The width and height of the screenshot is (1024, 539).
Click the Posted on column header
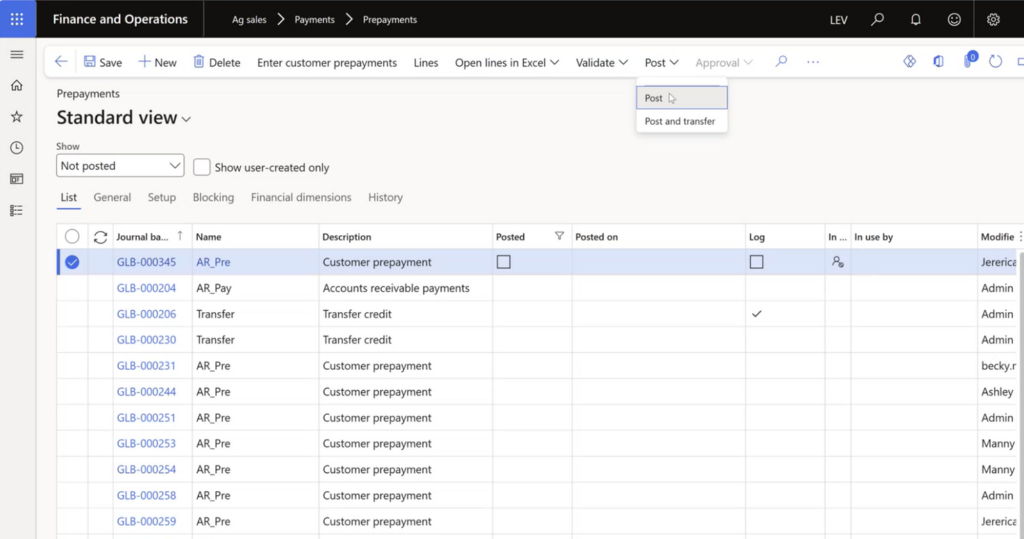click(658, 237)
